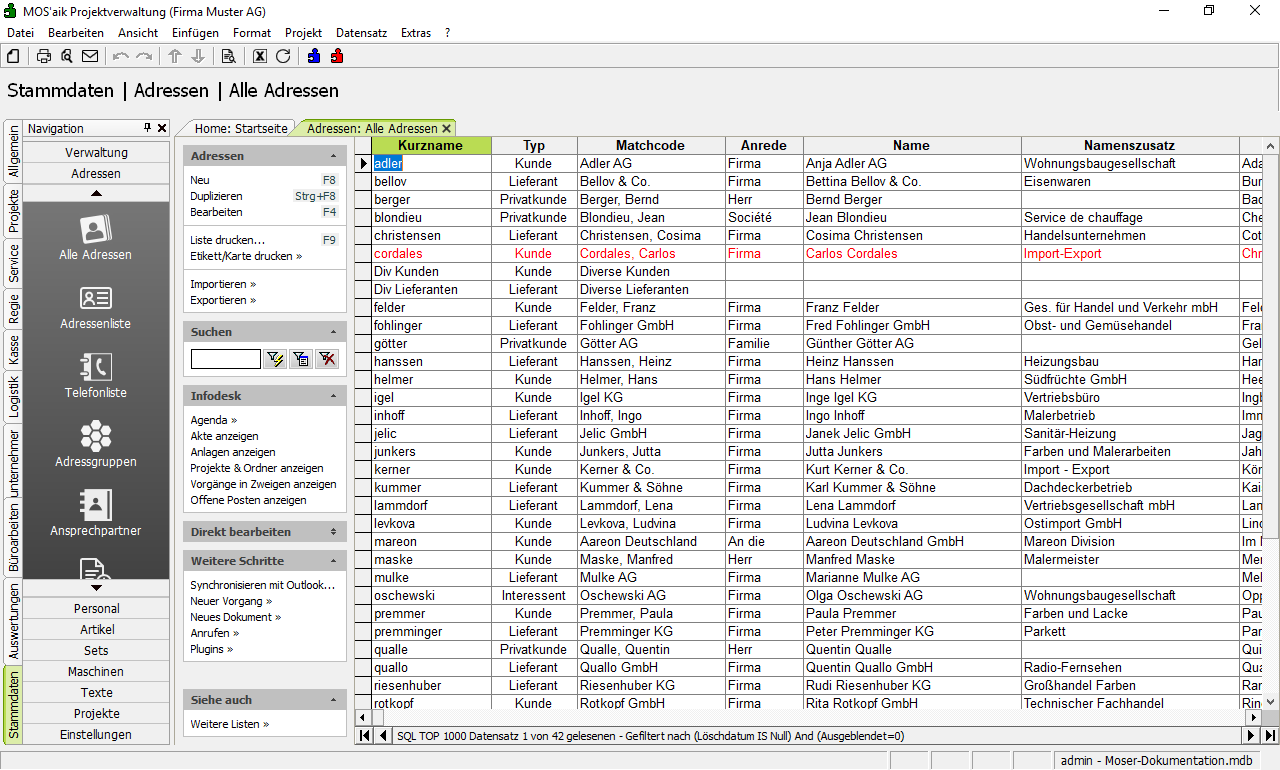Screen dimensions: 1280x770
Task: Open the Datensatz menu
Action: [x=361, y=33]
